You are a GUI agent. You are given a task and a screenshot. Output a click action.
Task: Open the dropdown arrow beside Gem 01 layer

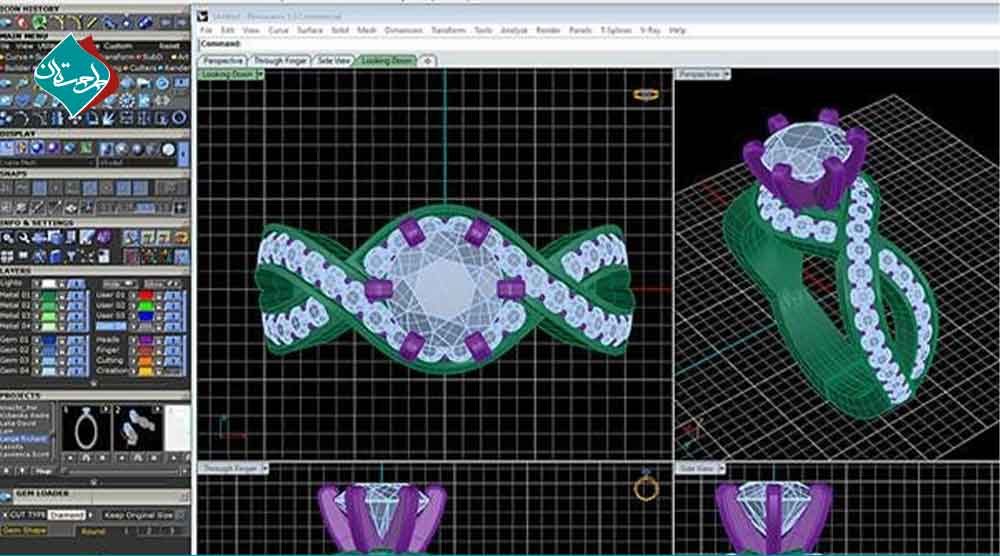pos(36,340)
